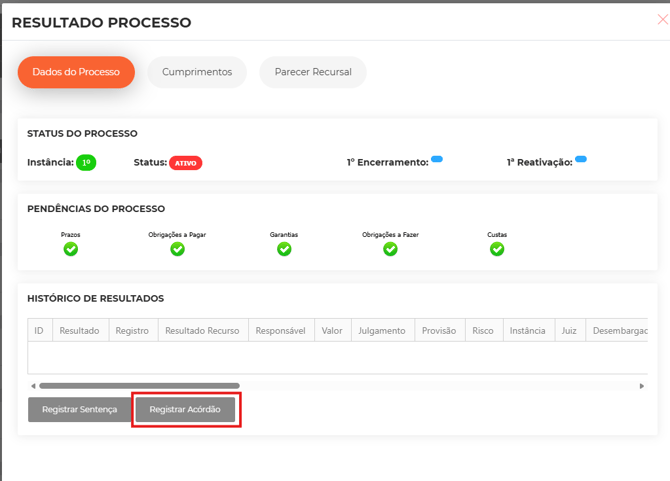670x481 pixels.
Task: Click the Obrigações a Fazer checkmark icon
Action: point(390,249)
